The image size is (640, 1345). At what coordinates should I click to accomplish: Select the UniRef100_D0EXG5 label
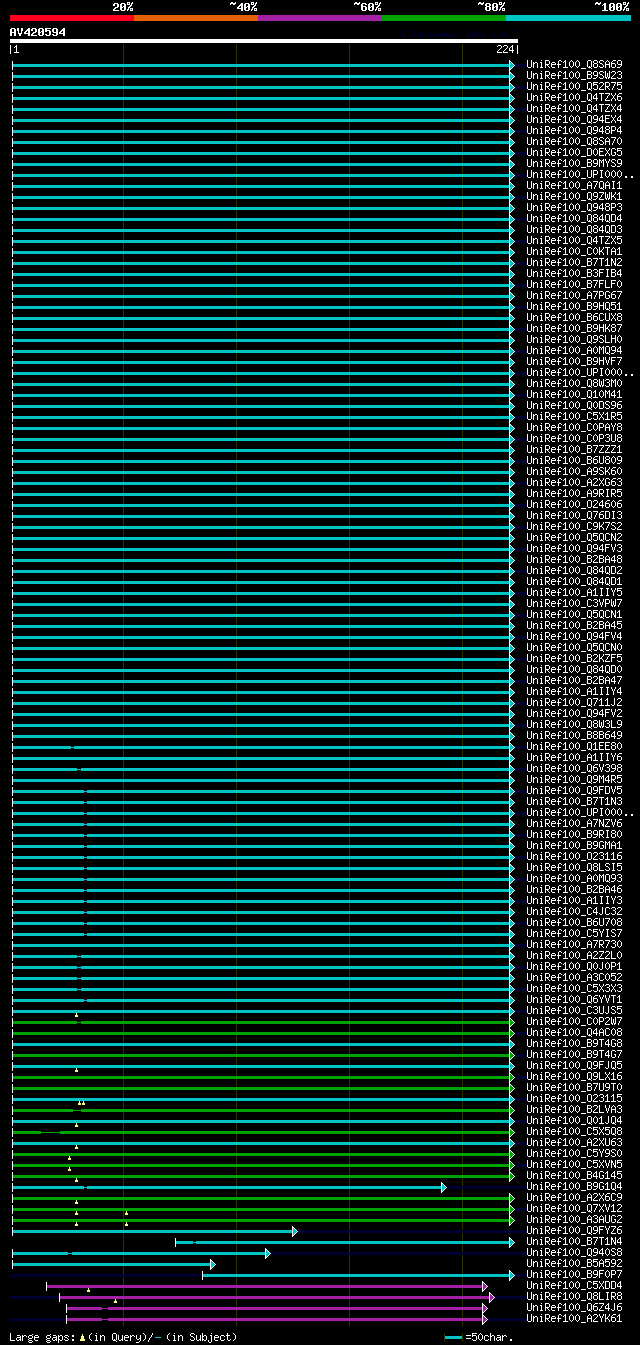(574, 152)
